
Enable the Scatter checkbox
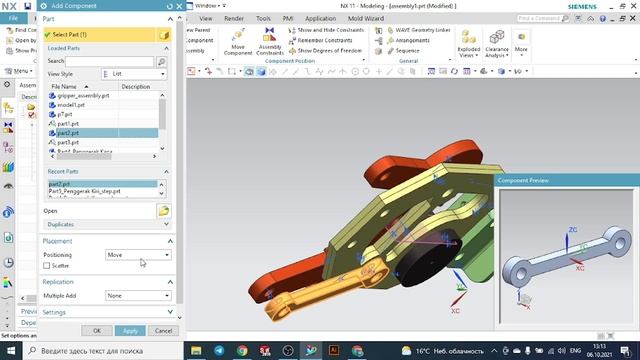47,266
